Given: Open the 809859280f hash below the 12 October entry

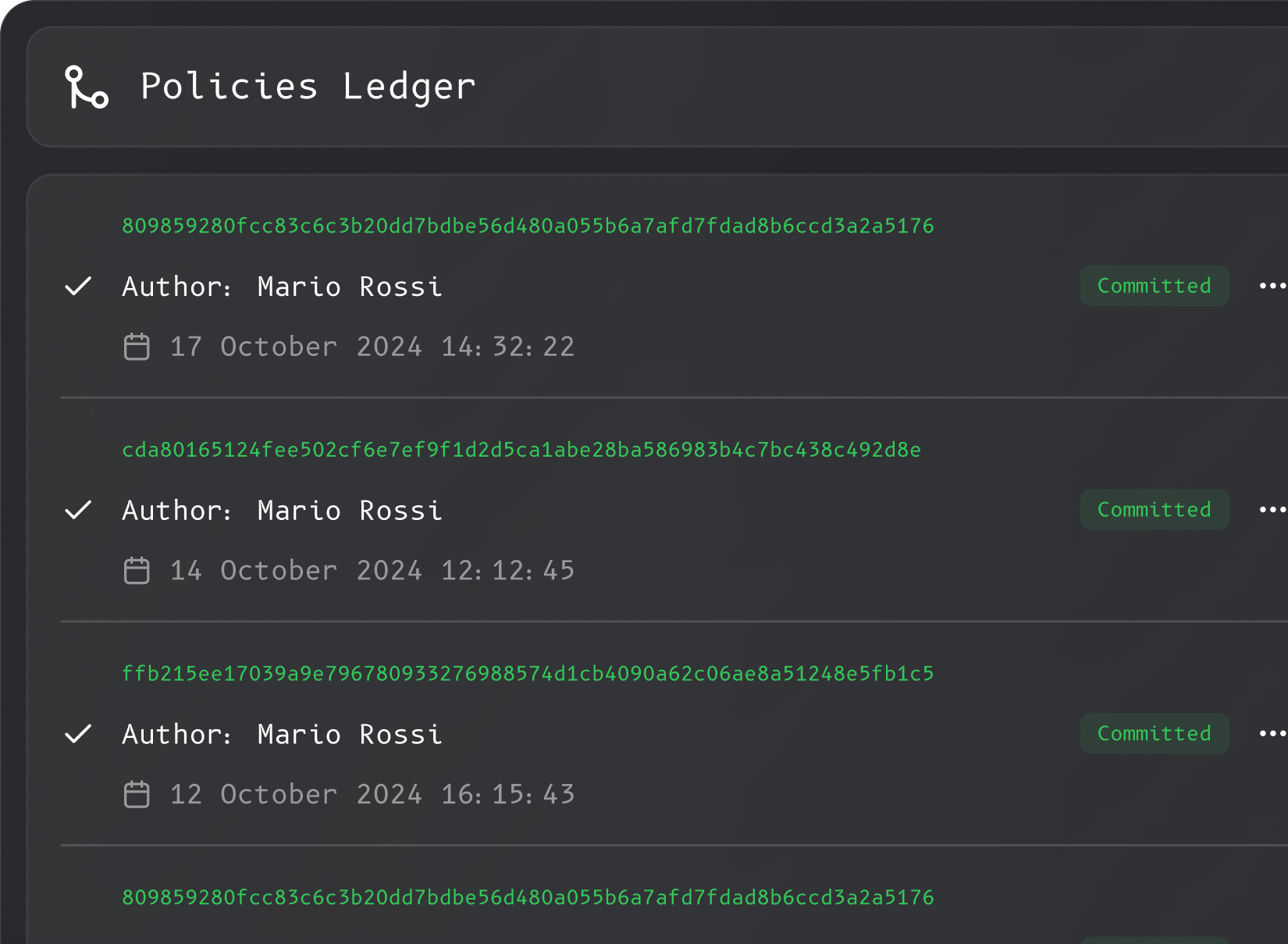Looking at the screenshot, I should 528,897.
